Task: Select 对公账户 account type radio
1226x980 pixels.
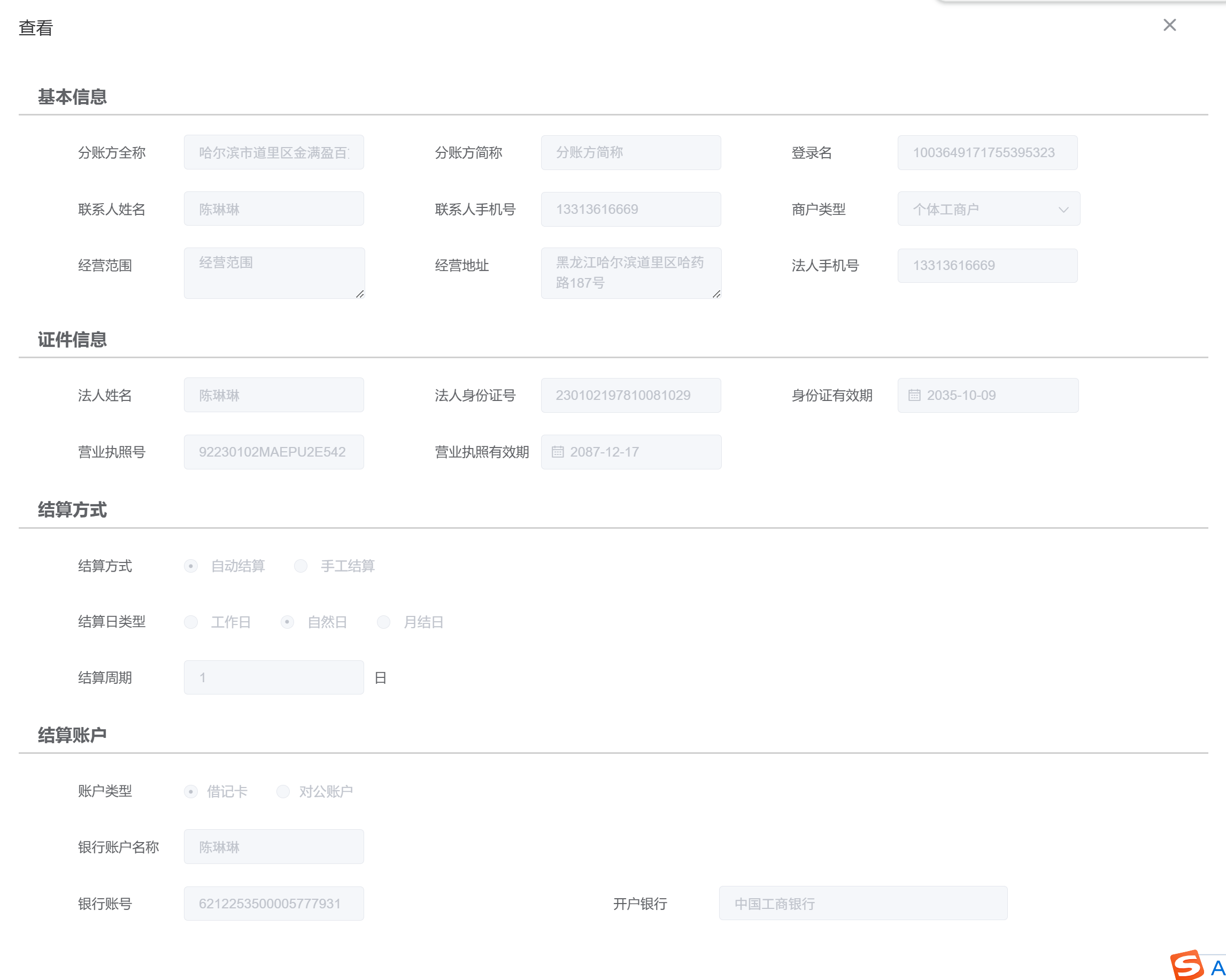Action: 283,791
